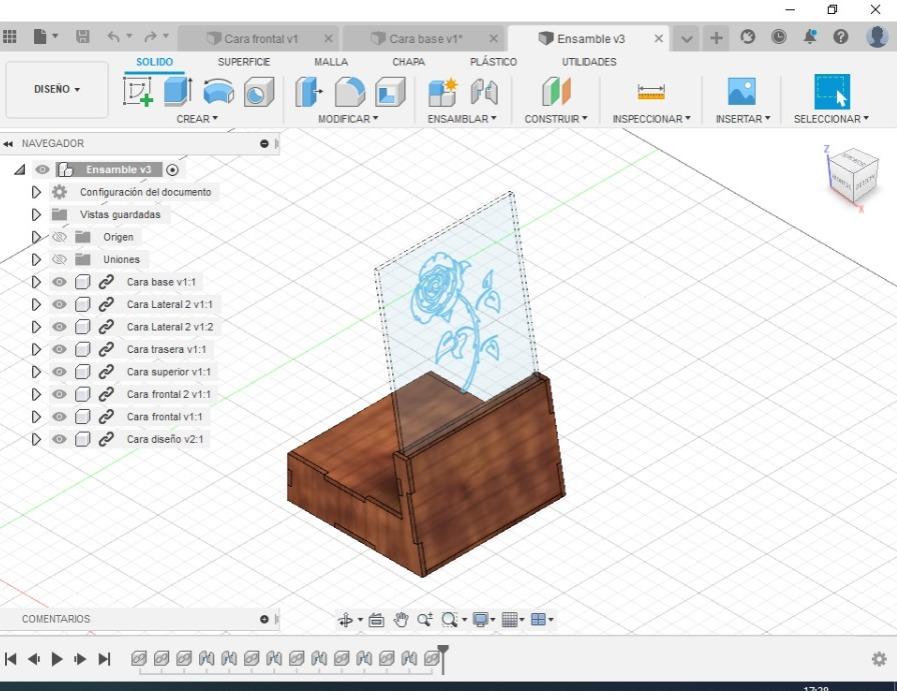Click the Save icon
Screen dimensions: 897x691
click(83, 37)
